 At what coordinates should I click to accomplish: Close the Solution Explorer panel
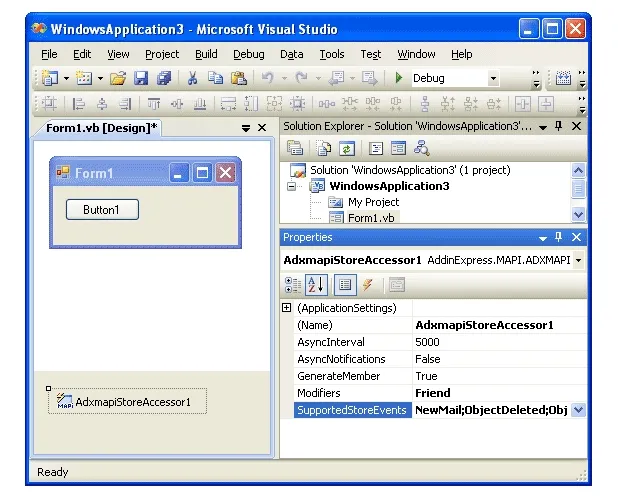(x=576, y=126)
